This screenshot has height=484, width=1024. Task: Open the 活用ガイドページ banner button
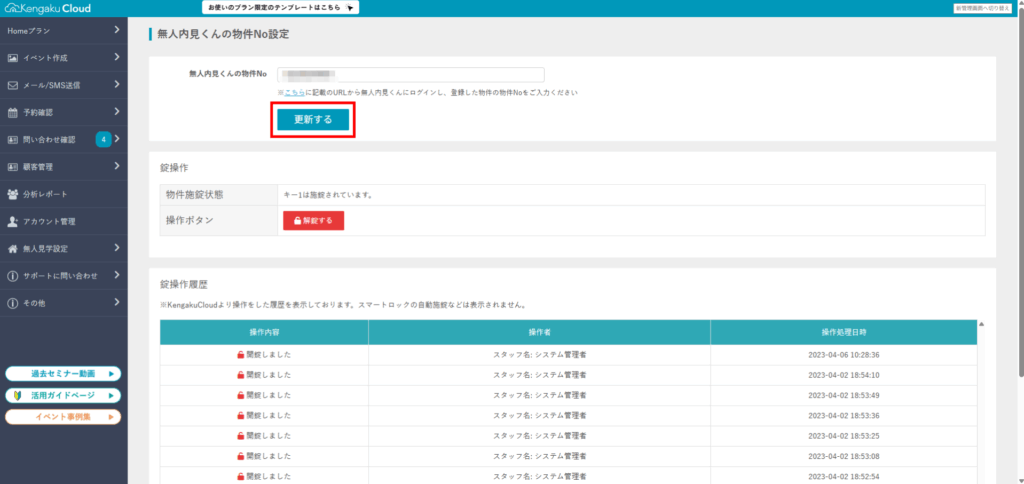pyautogui.click(x=63, y=395)
